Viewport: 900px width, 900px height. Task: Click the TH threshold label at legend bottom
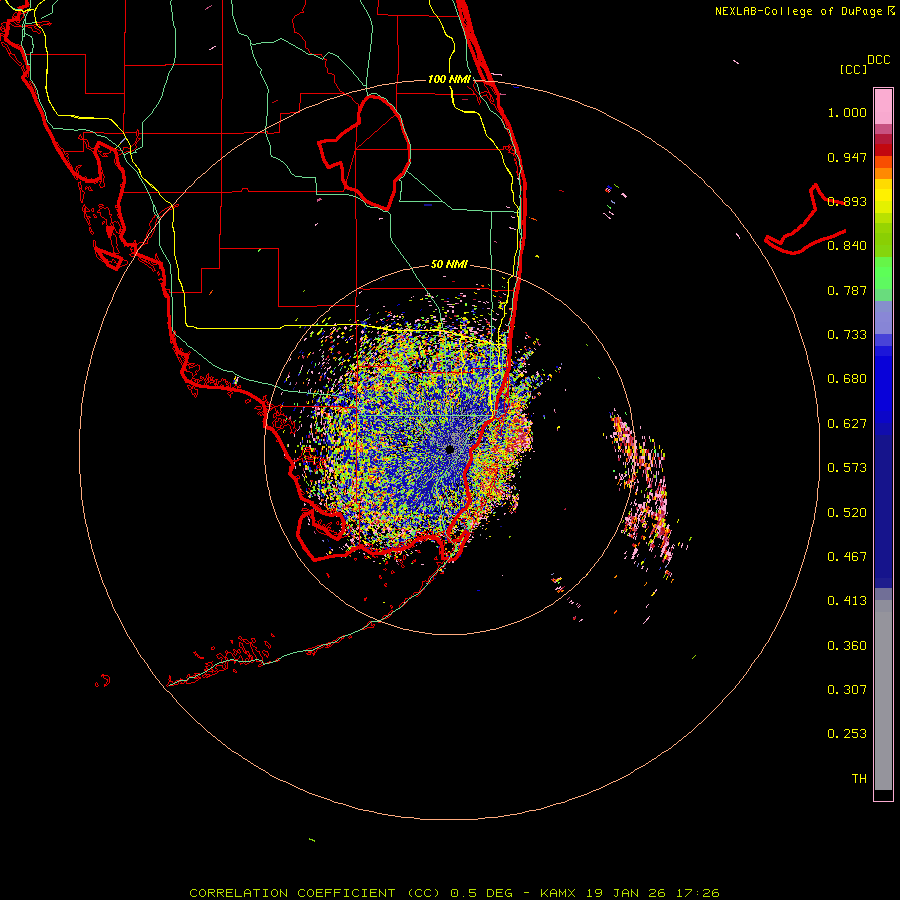pos(859,779)
